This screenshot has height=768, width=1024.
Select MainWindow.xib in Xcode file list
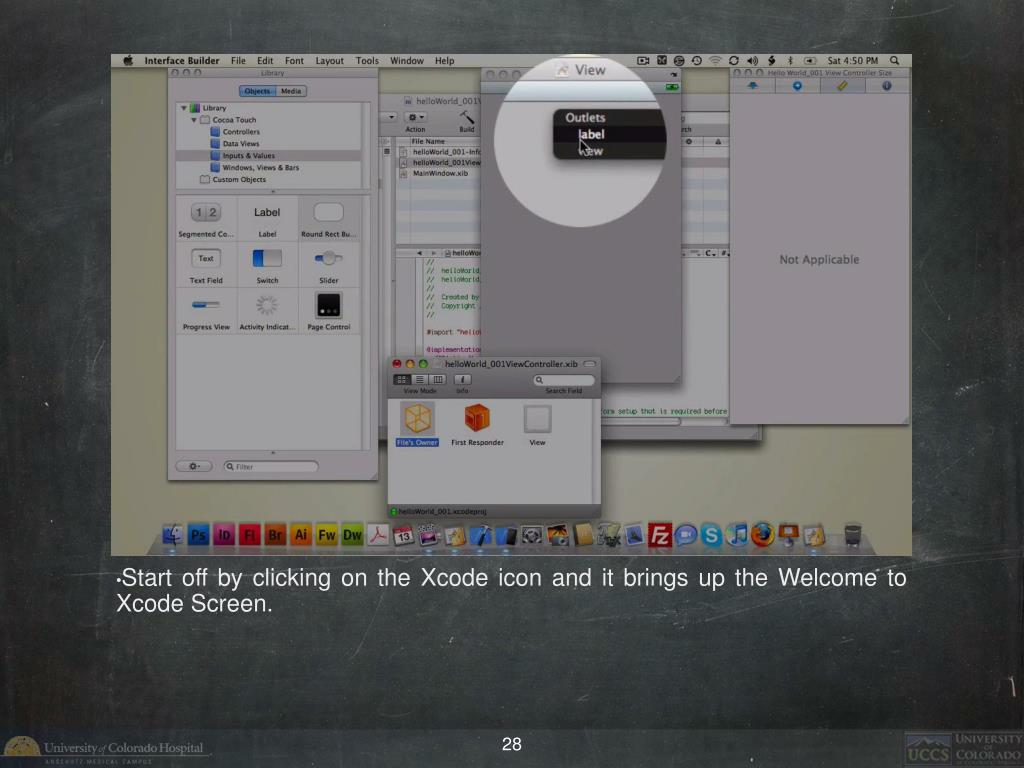[440, 174]
